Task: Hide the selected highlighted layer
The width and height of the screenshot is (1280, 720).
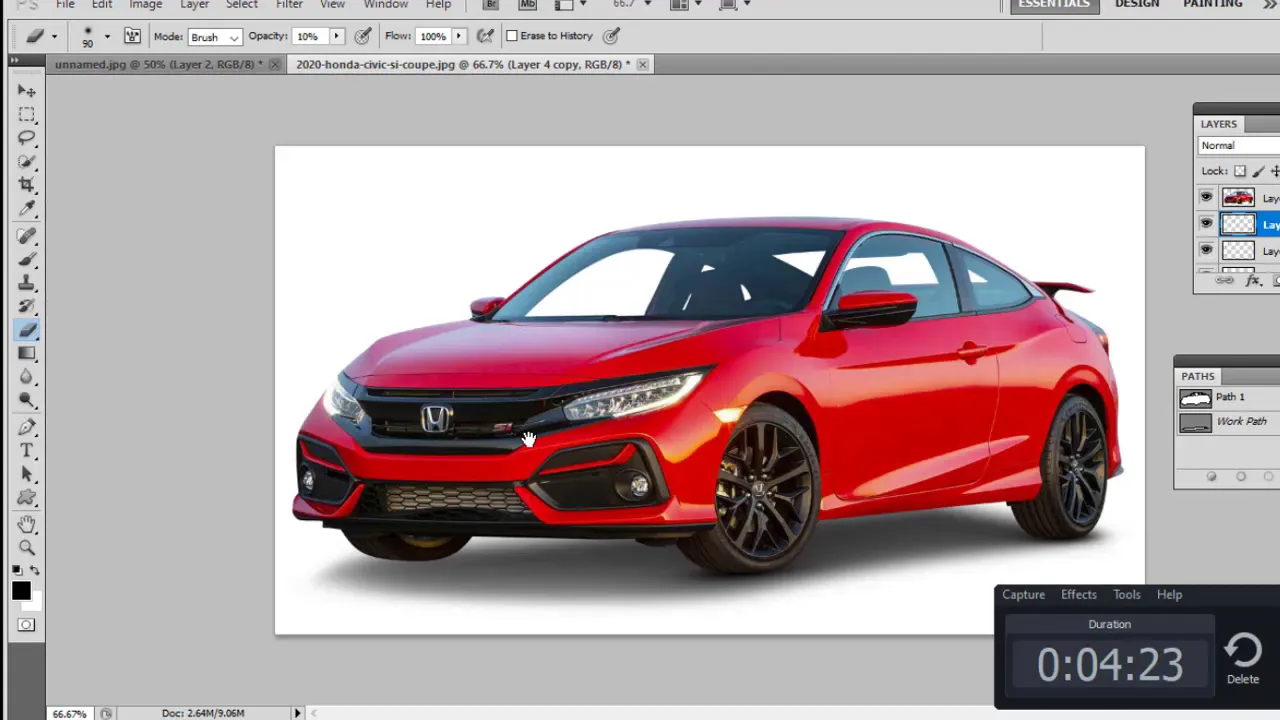Action: 1206,224
